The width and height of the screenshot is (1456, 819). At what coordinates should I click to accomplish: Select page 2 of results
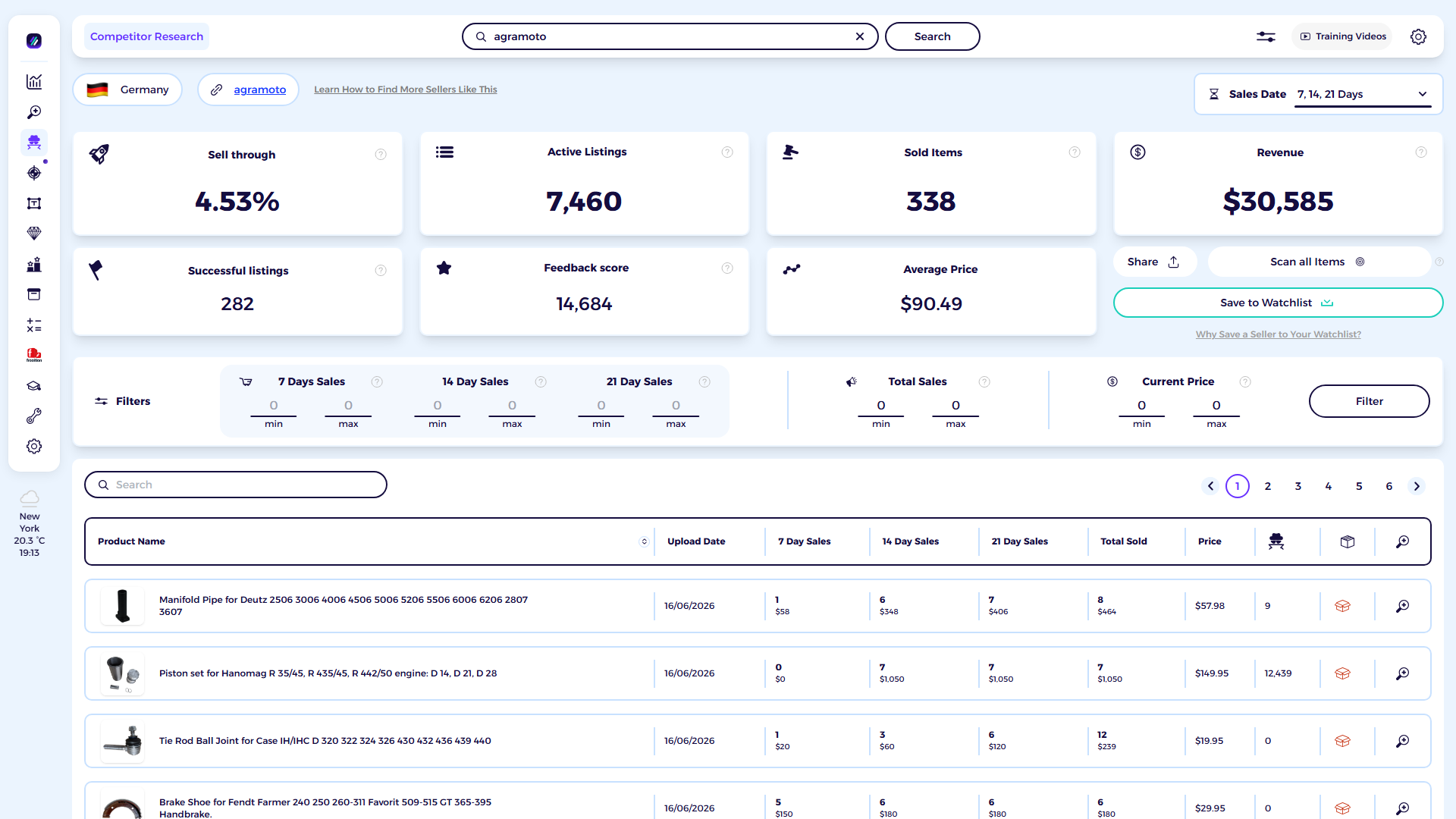tap(1268, 486)
